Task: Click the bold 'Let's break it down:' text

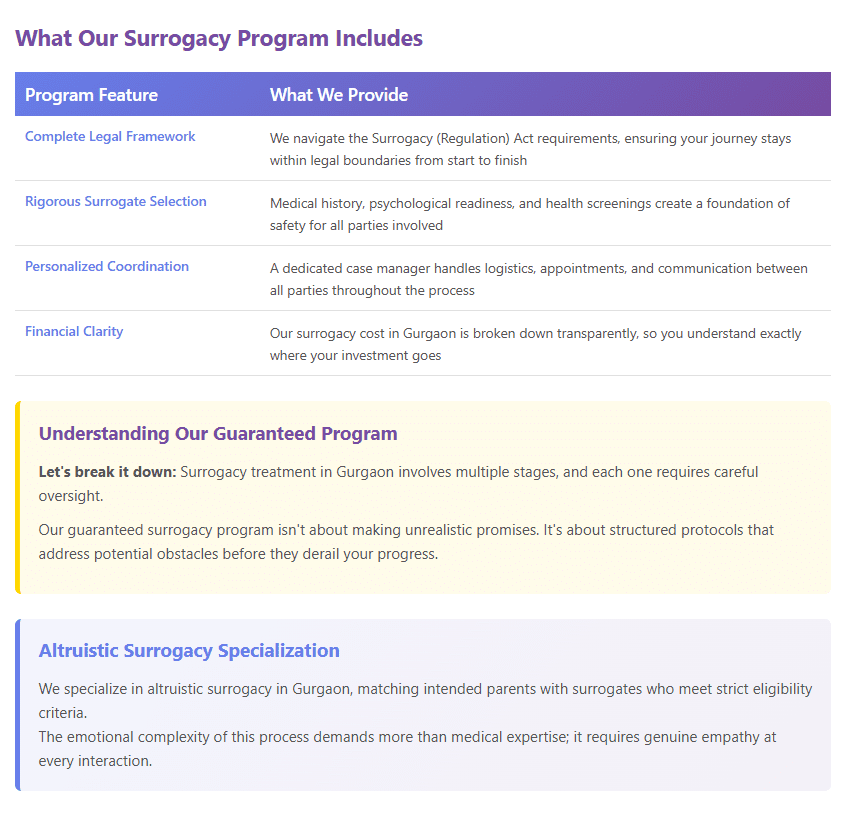Action: pos(108,471)
